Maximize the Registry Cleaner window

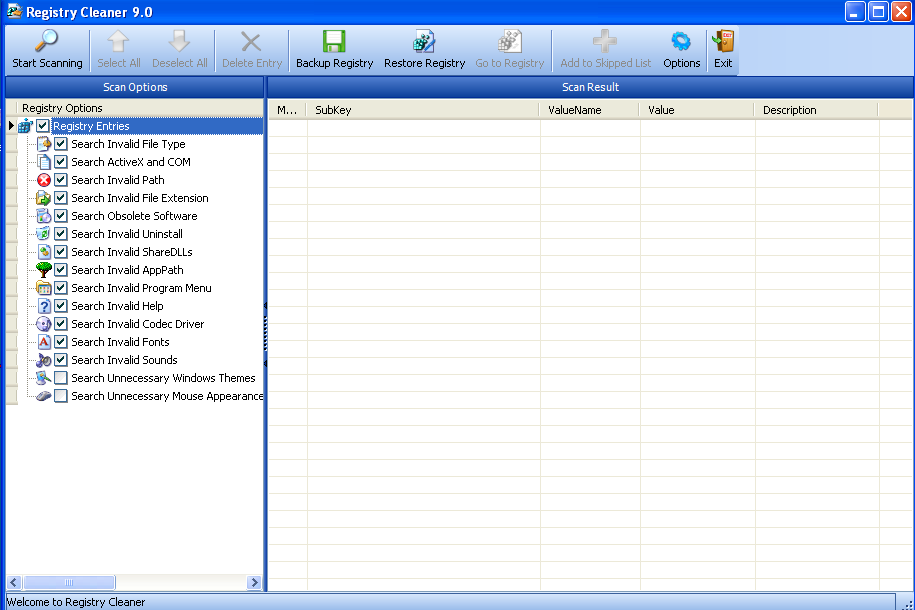coord(878,12)
